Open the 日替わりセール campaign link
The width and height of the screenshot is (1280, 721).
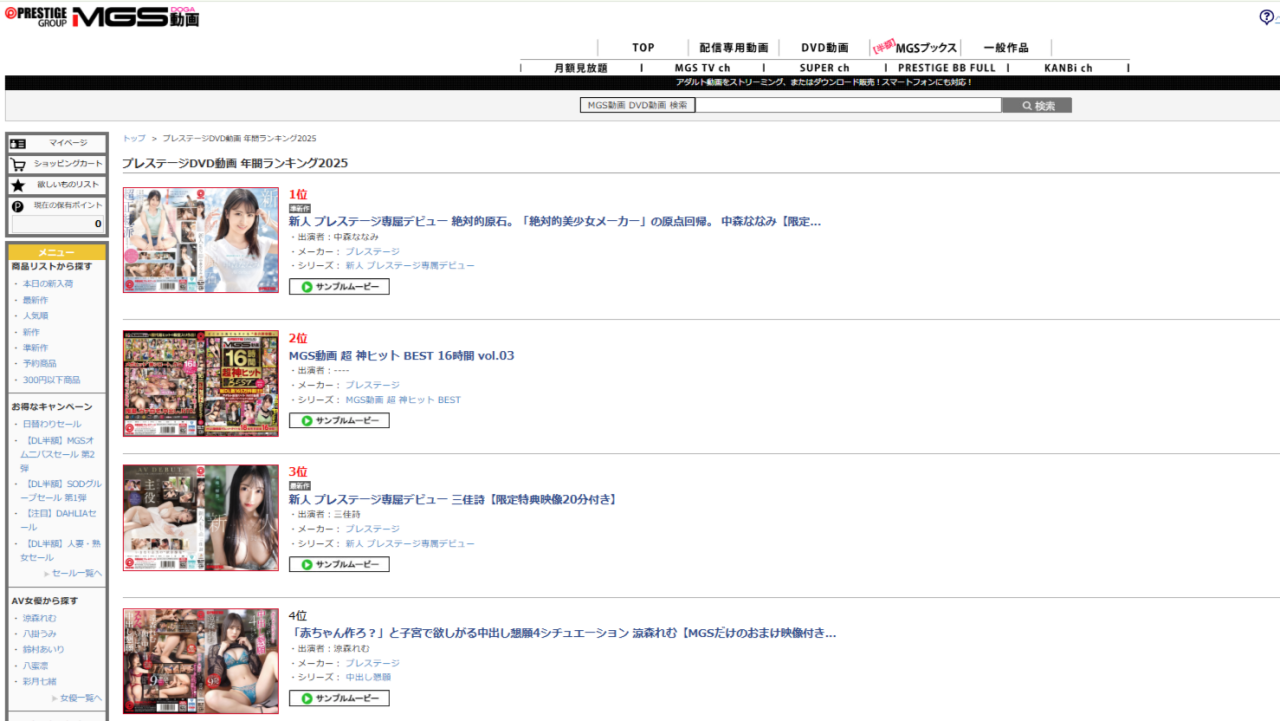tap(52, 424)
